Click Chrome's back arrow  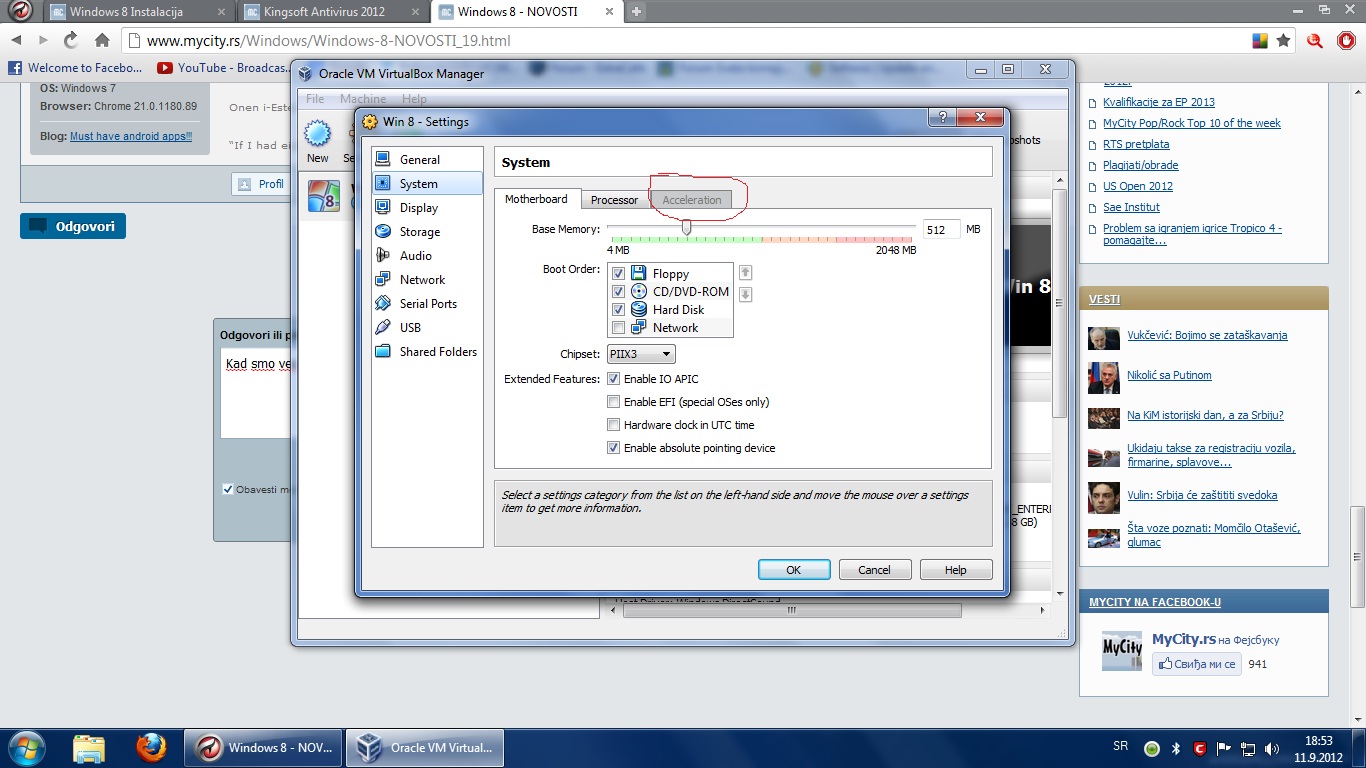[16, 41]
